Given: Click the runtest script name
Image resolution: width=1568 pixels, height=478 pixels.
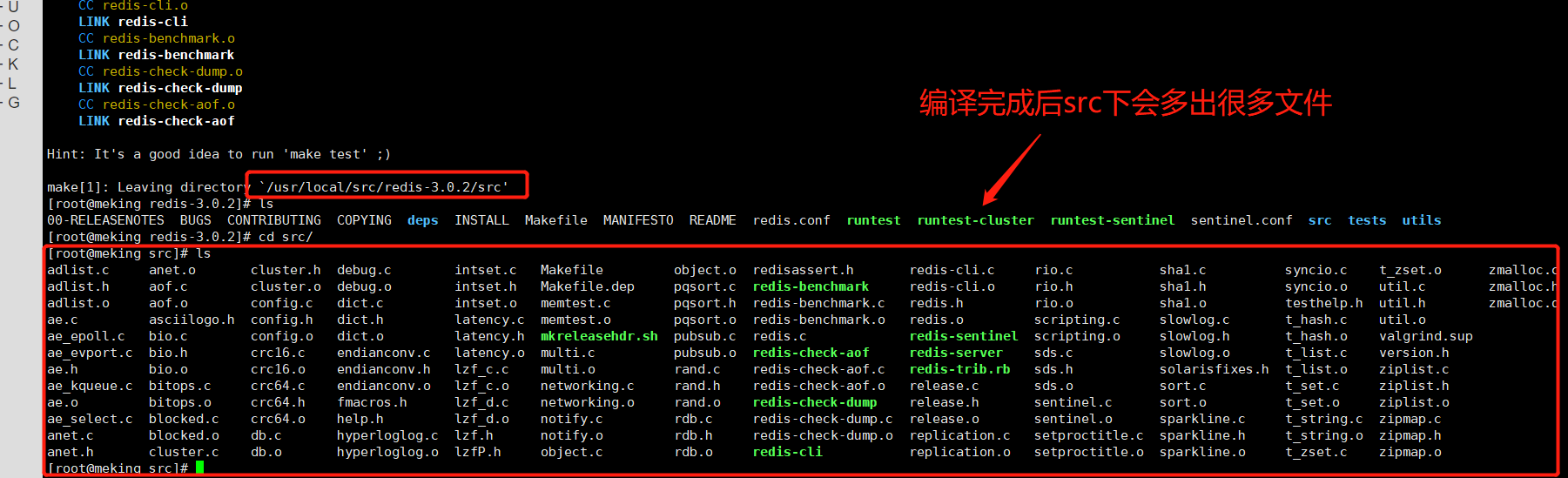Looking at the screenshot, I should point(874,220).
